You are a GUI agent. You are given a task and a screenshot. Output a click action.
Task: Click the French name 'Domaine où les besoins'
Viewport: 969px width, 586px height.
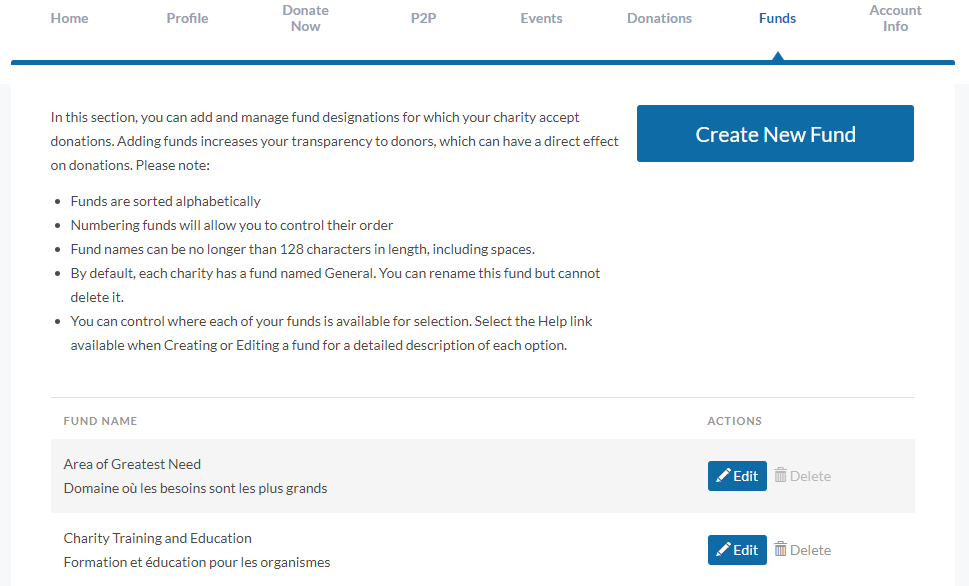[x=195, y=488]
